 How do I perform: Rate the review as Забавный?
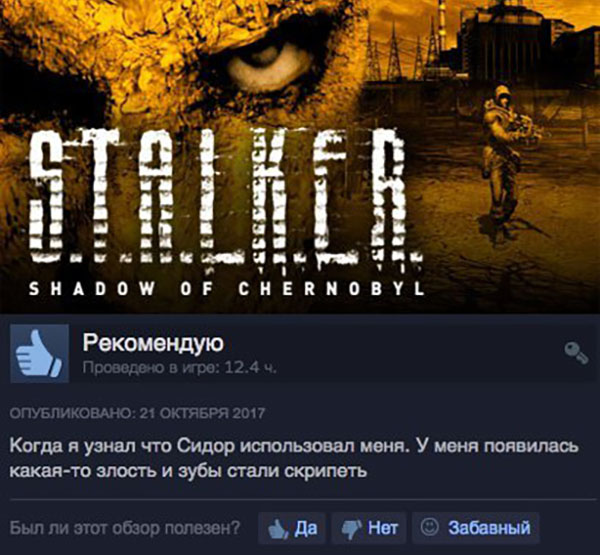476,528
